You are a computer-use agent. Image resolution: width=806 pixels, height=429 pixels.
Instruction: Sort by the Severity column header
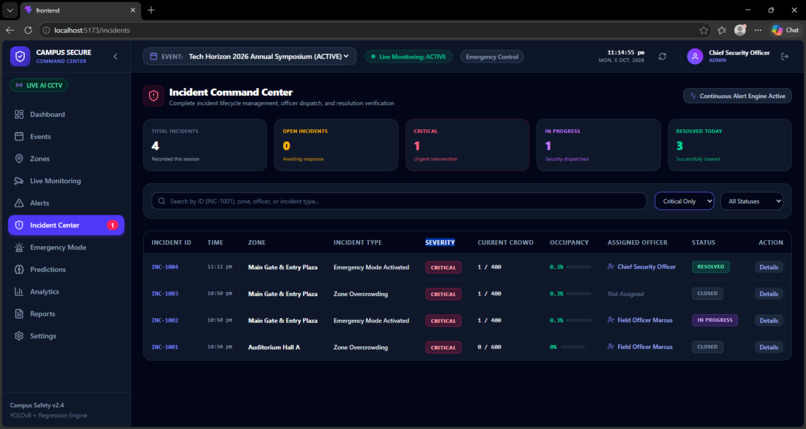tap(440, 243)
